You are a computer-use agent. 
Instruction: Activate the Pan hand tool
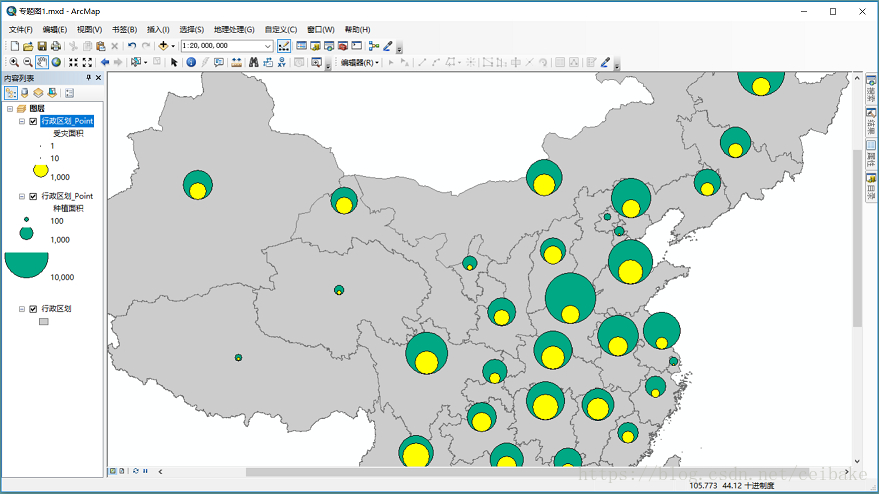(42, 62)
